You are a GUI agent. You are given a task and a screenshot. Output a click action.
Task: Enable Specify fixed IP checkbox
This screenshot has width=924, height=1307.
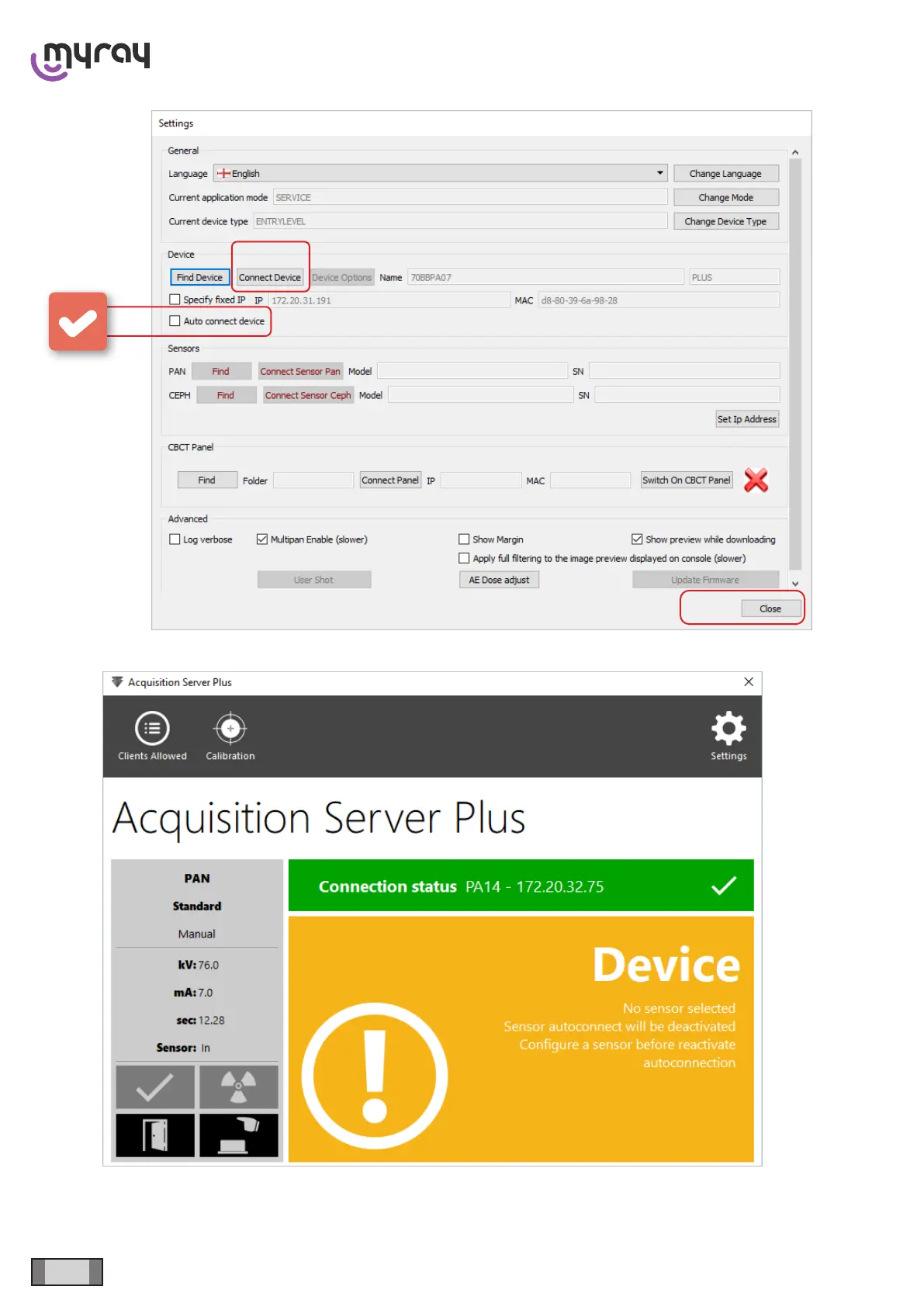(175, 300)
